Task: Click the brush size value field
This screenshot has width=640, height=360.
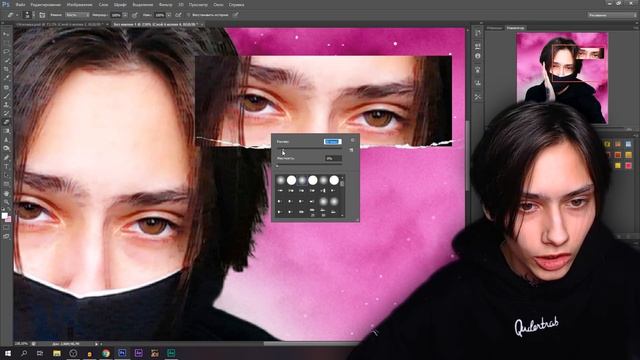Action: pyautogui.click(x=333, y=142)
